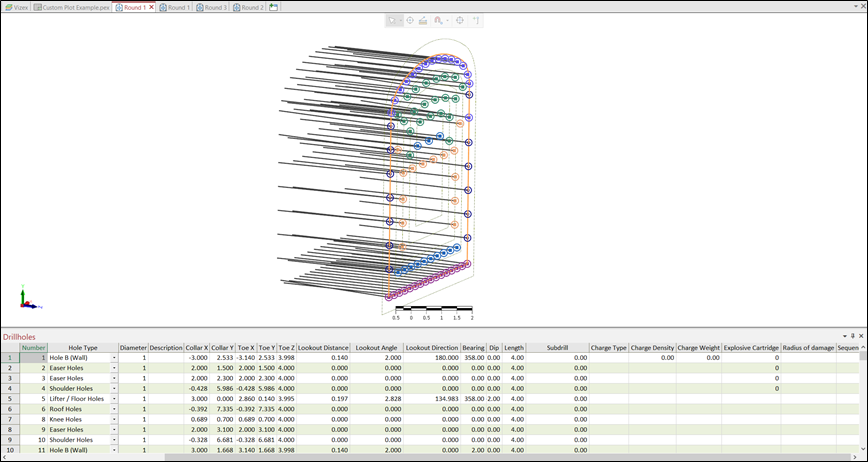Click the 'Roof Holes' hole type cell

pyautogui.click(x=79, y=409)
